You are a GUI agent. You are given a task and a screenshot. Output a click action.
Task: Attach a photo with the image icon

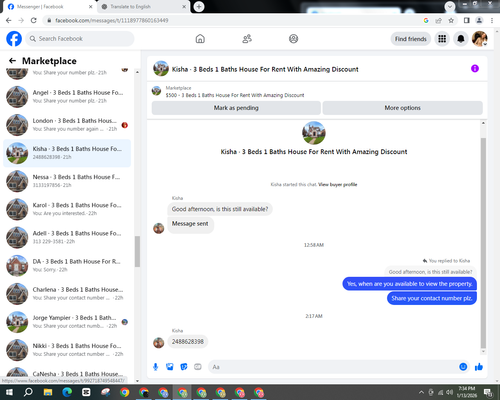coord(170,367)
